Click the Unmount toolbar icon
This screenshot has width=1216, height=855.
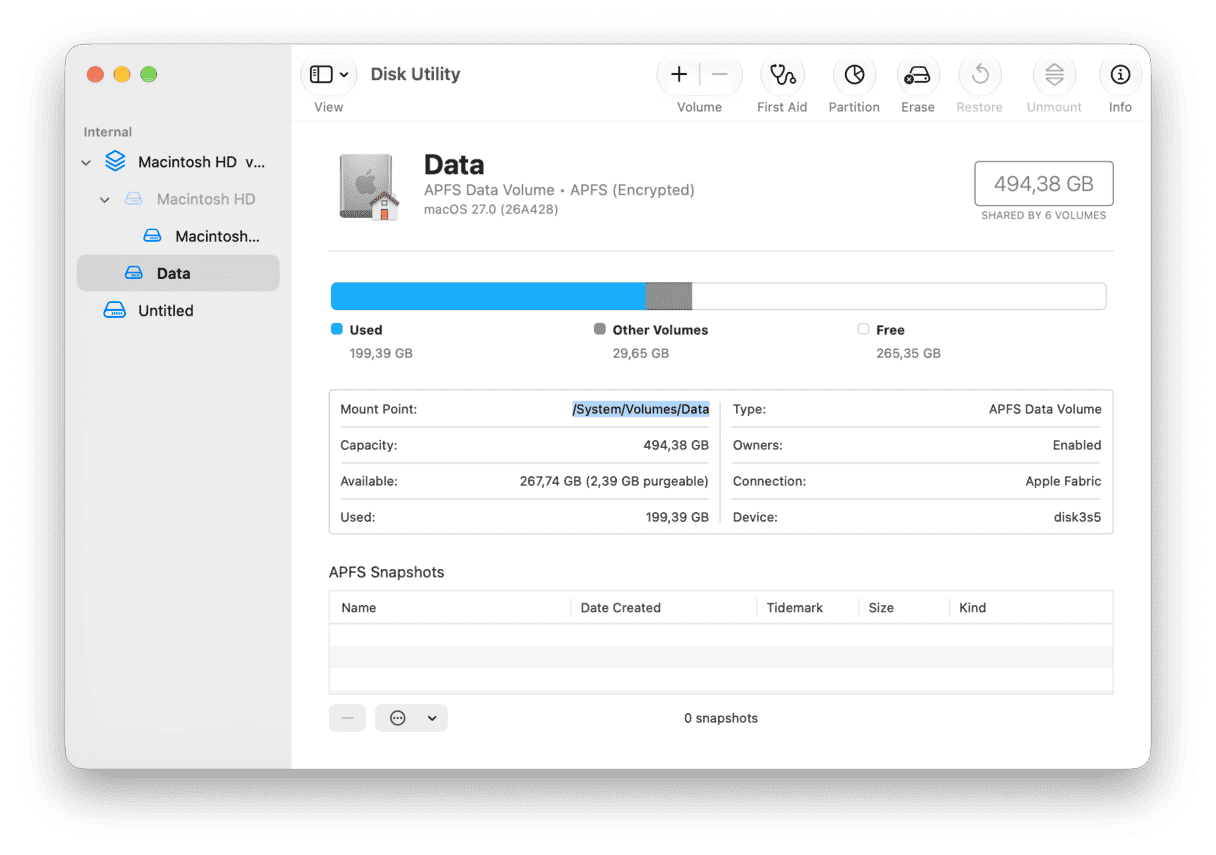click(1054, 74)
